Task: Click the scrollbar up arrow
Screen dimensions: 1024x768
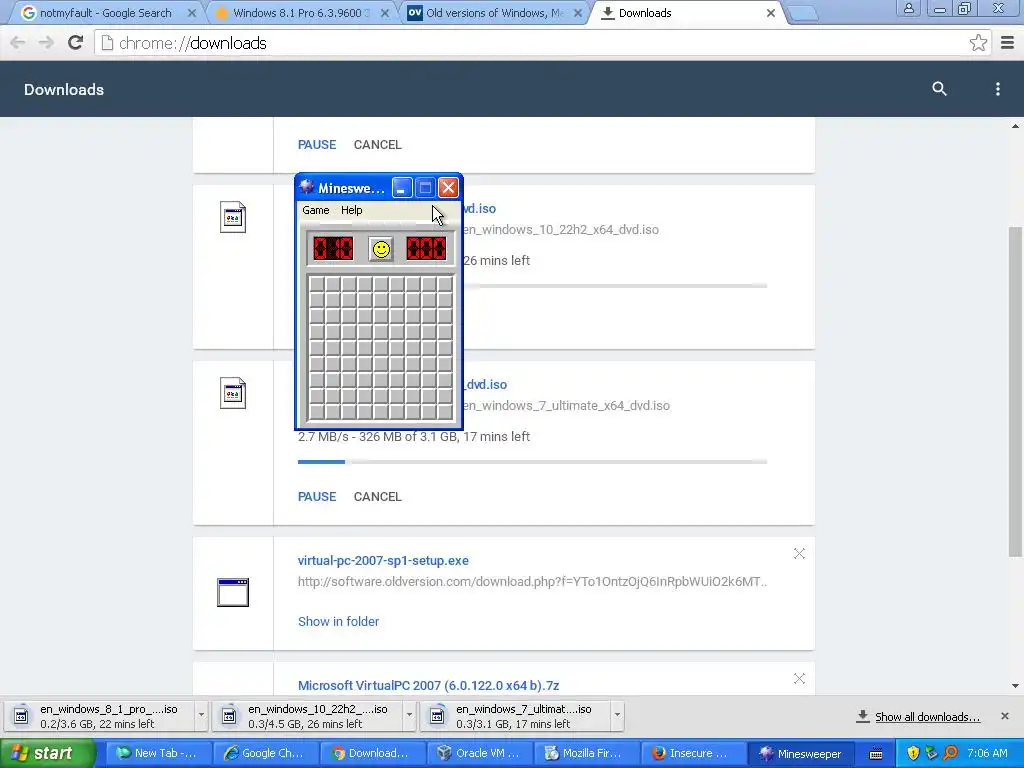Action: pos(1015,126)
